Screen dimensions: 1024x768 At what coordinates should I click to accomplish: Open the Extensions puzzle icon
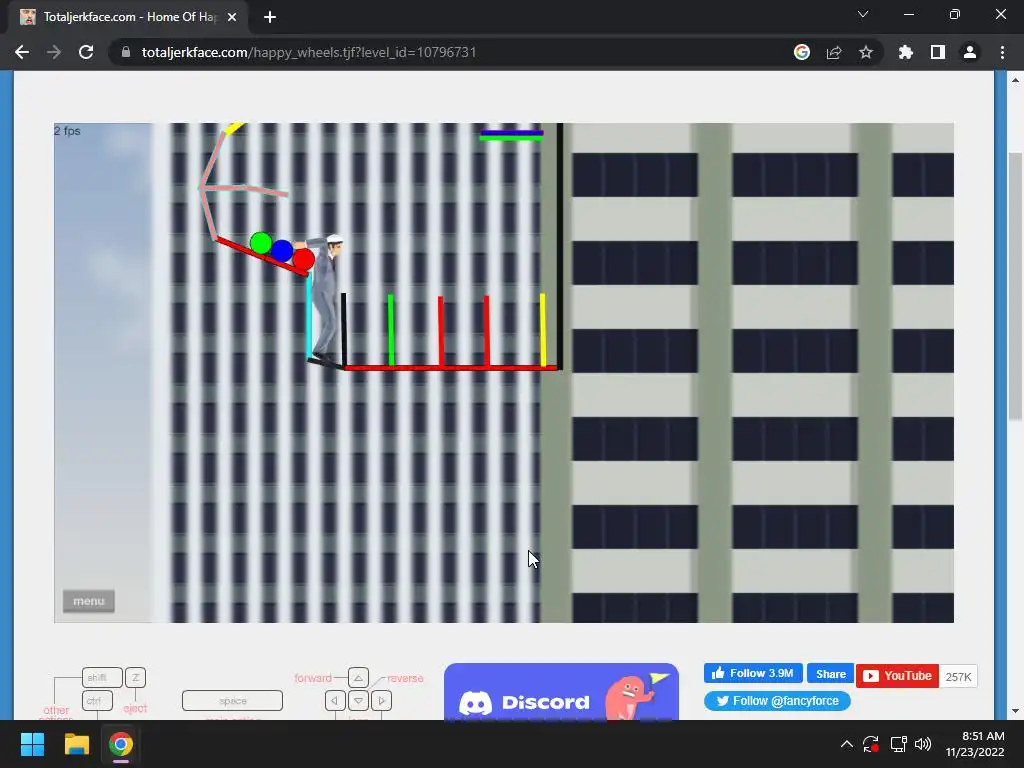[x=906, y=52]
